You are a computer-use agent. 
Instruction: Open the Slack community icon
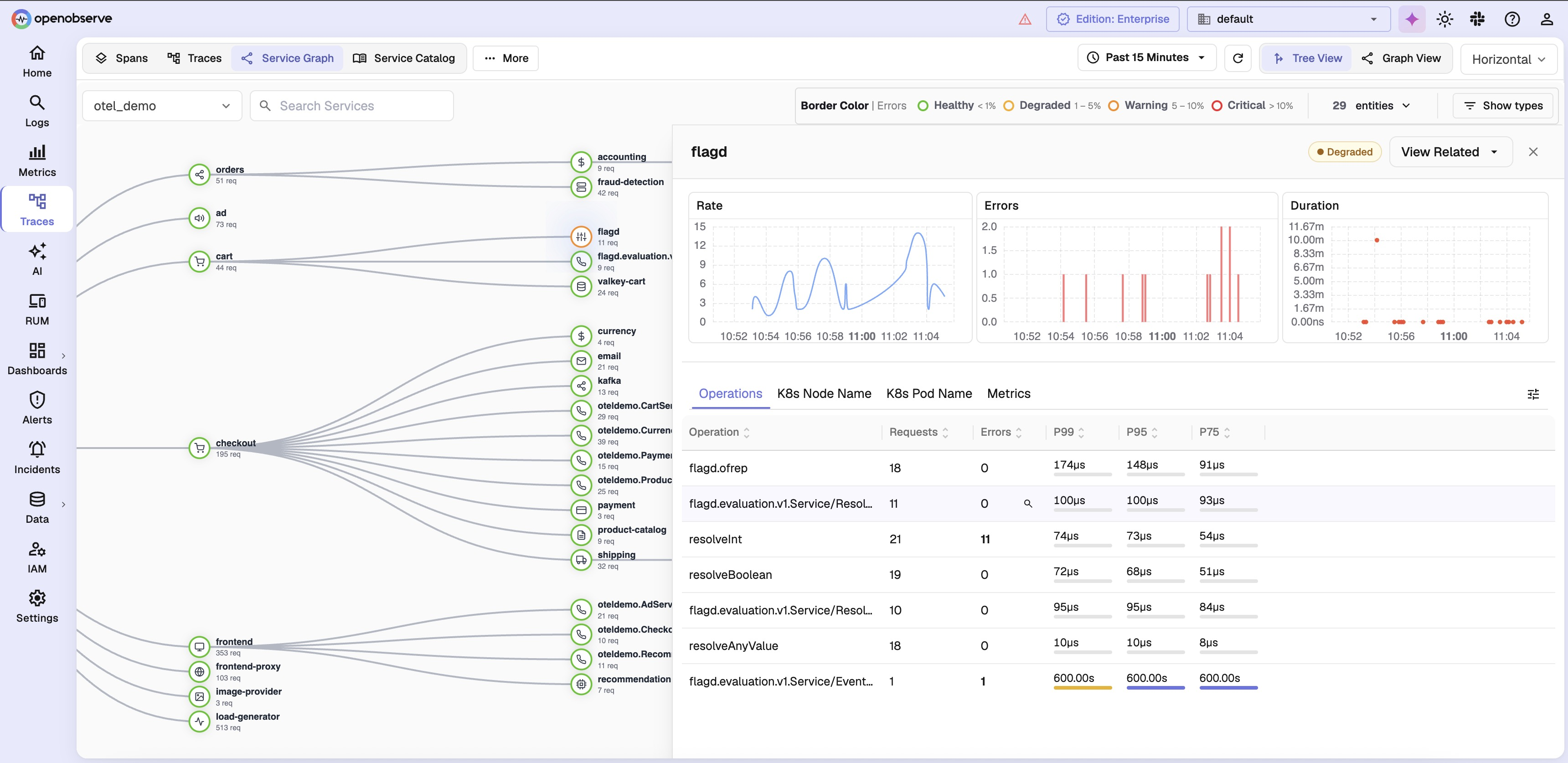click(x=1477, y=20)
